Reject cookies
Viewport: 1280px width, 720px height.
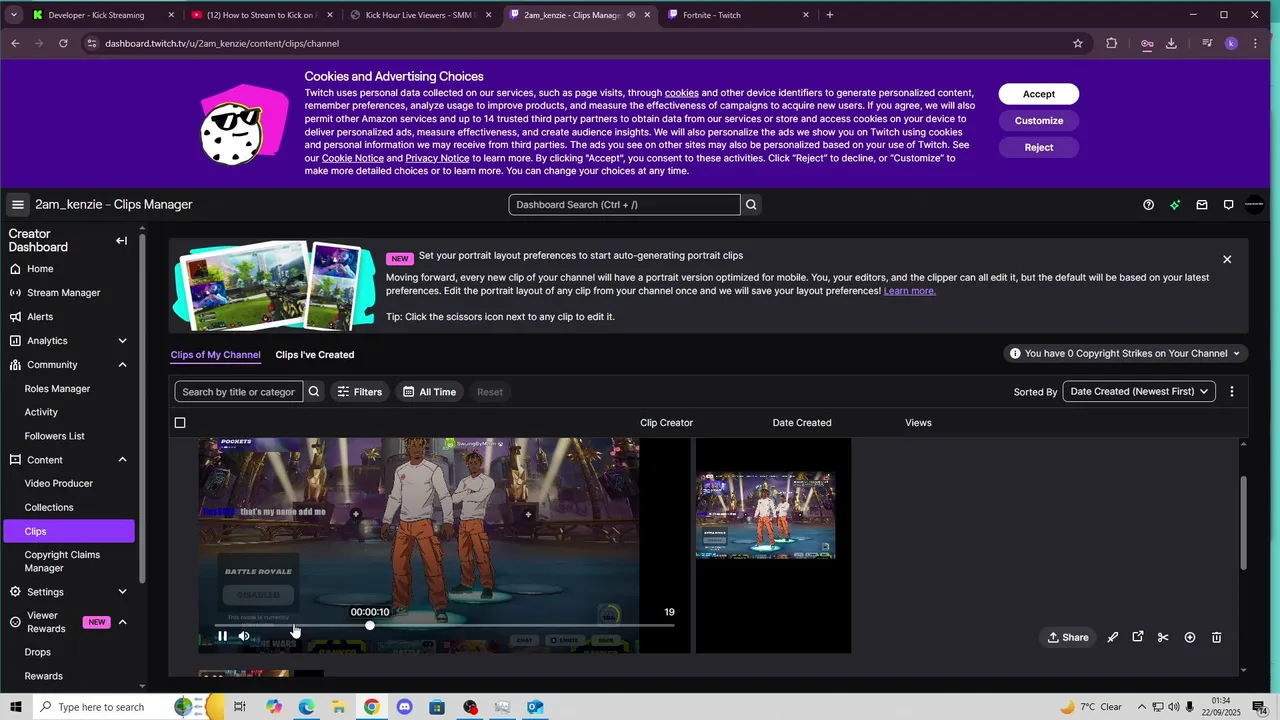click(x=1038, y=147)
